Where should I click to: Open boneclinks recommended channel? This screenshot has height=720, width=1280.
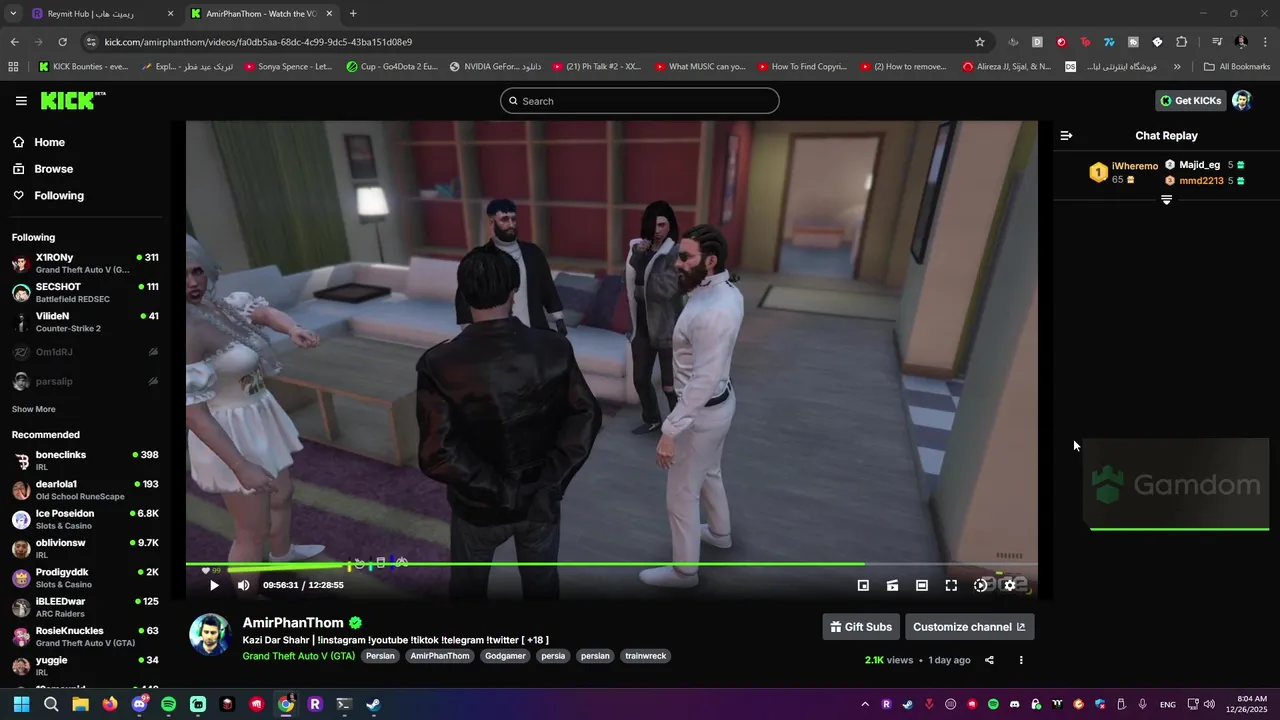point(86,461)
